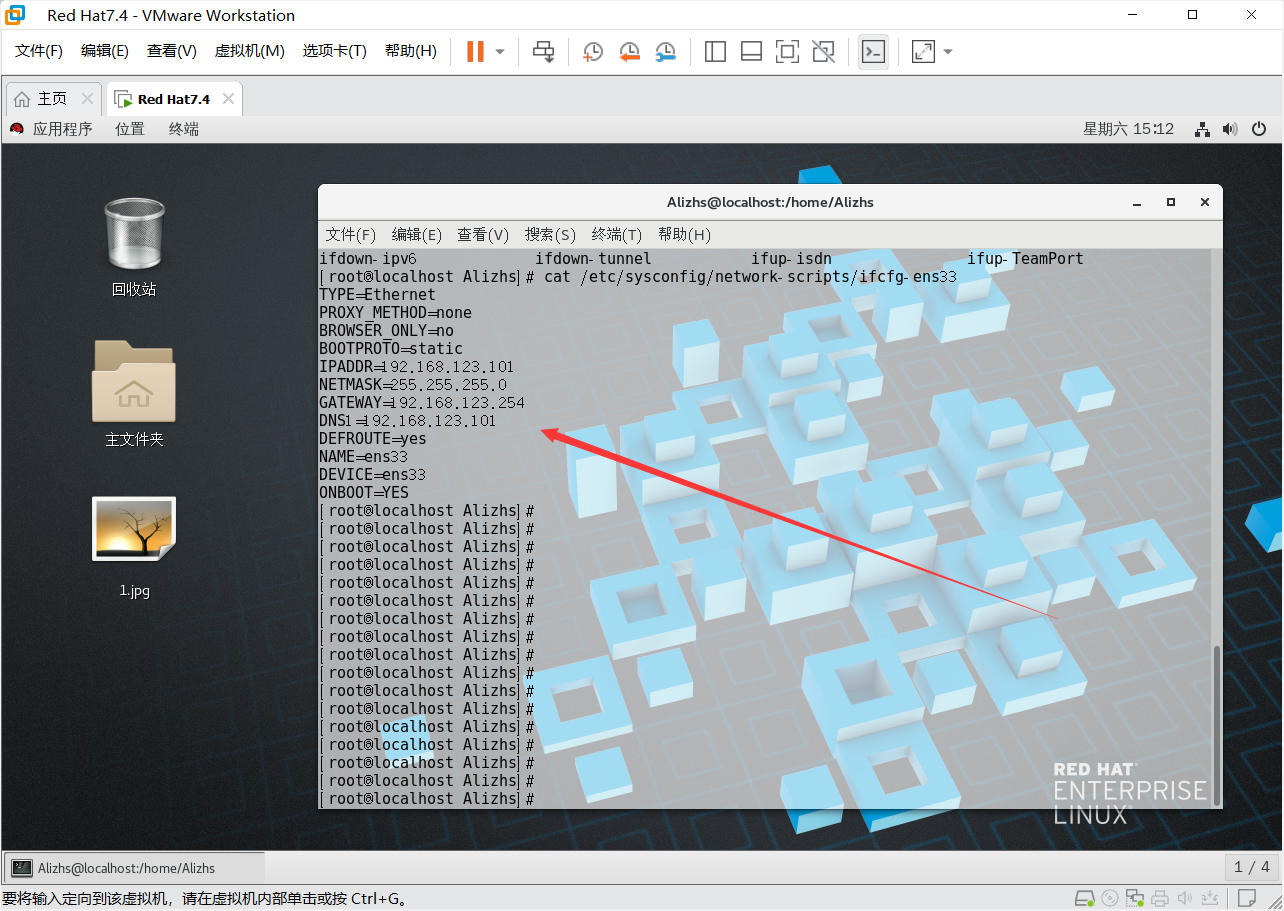This screenshot has width=1284, height=911.
Task: Open VMware 文件(F) menu
Action: (x=39, y=51)
